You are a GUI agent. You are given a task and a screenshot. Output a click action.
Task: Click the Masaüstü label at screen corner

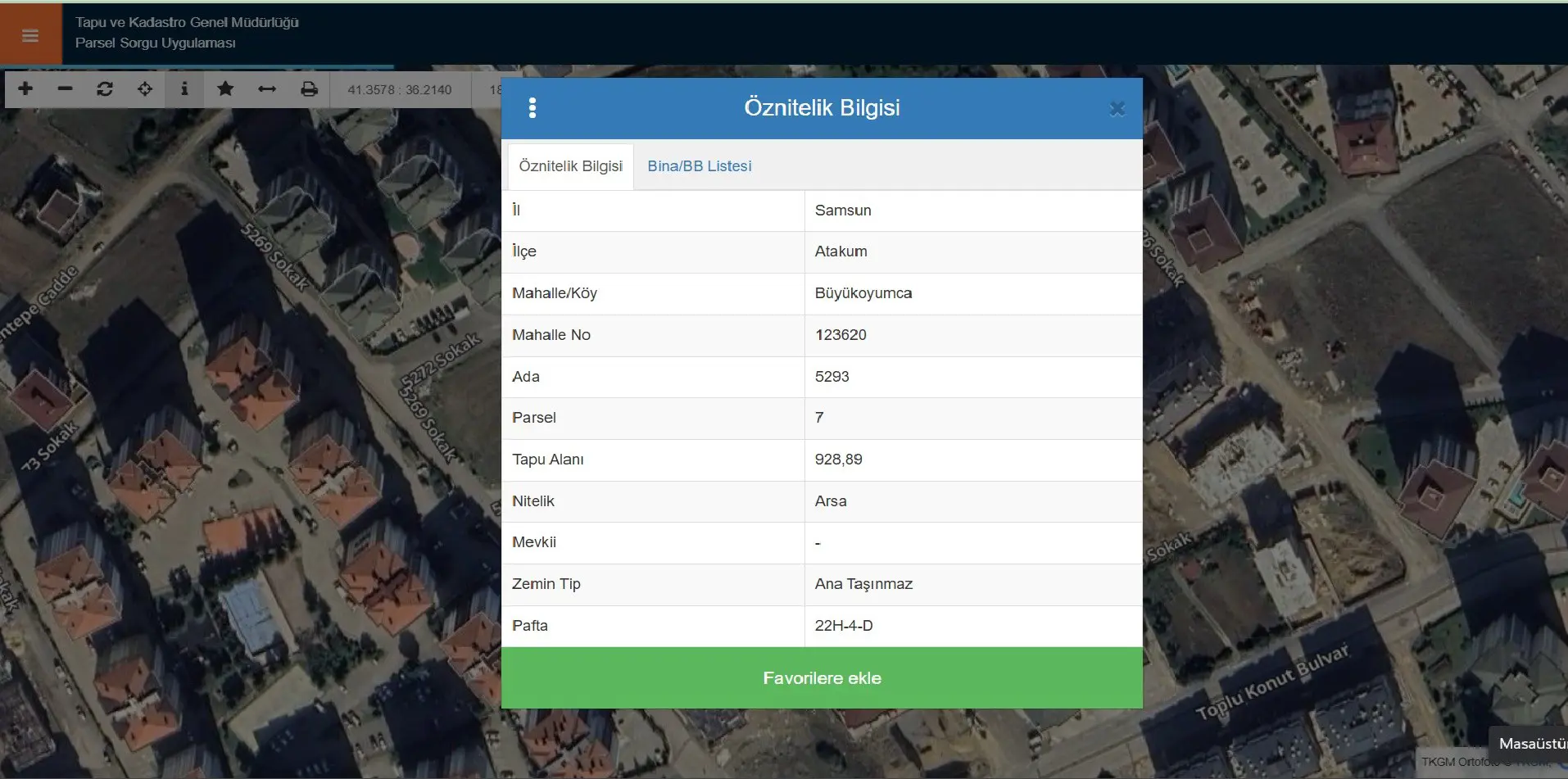[1532, 744]
